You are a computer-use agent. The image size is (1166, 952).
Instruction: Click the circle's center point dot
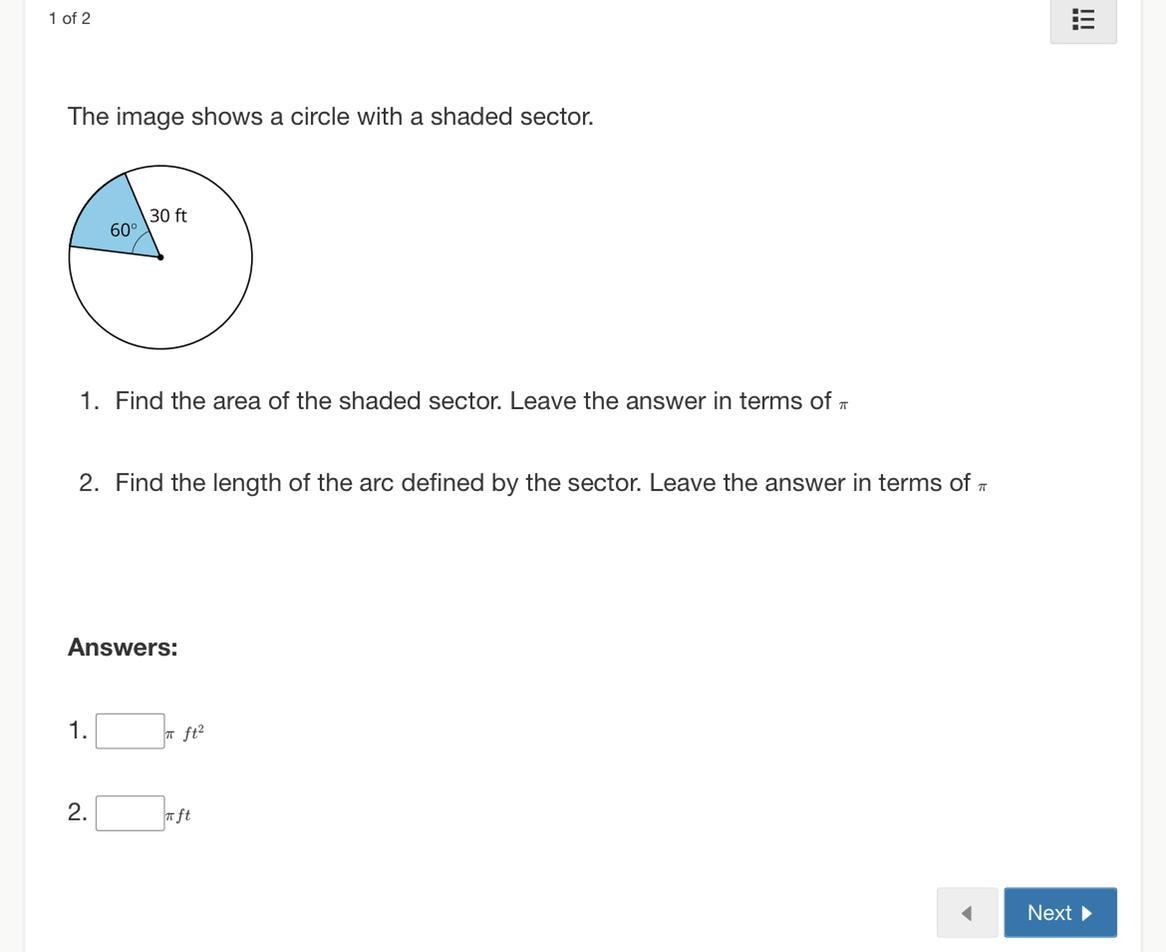tap(161, 257)
